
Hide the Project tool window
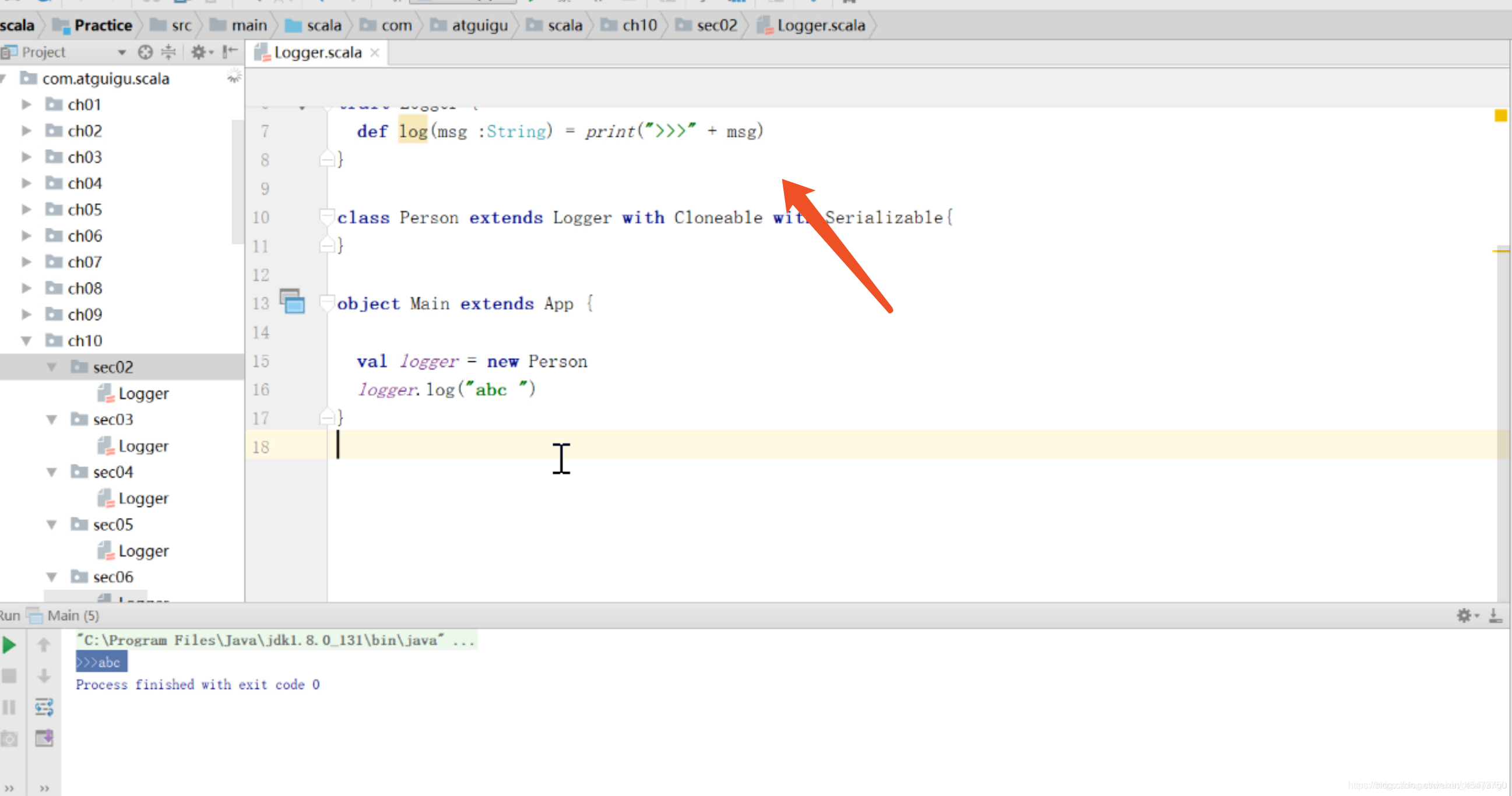(230, 52)
